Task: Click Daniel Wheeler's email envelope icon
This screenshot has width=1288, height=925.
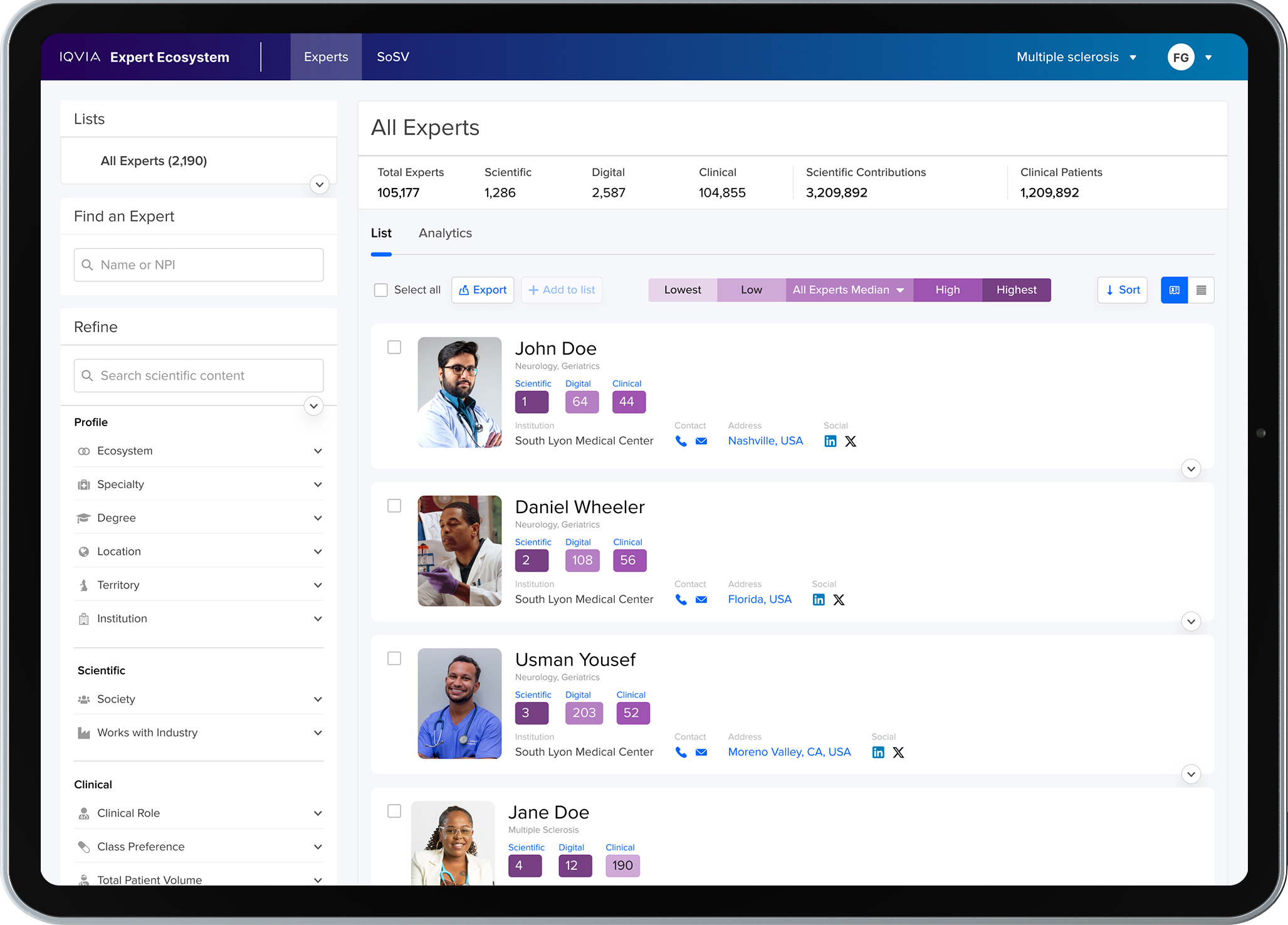Action: point(701,600)
